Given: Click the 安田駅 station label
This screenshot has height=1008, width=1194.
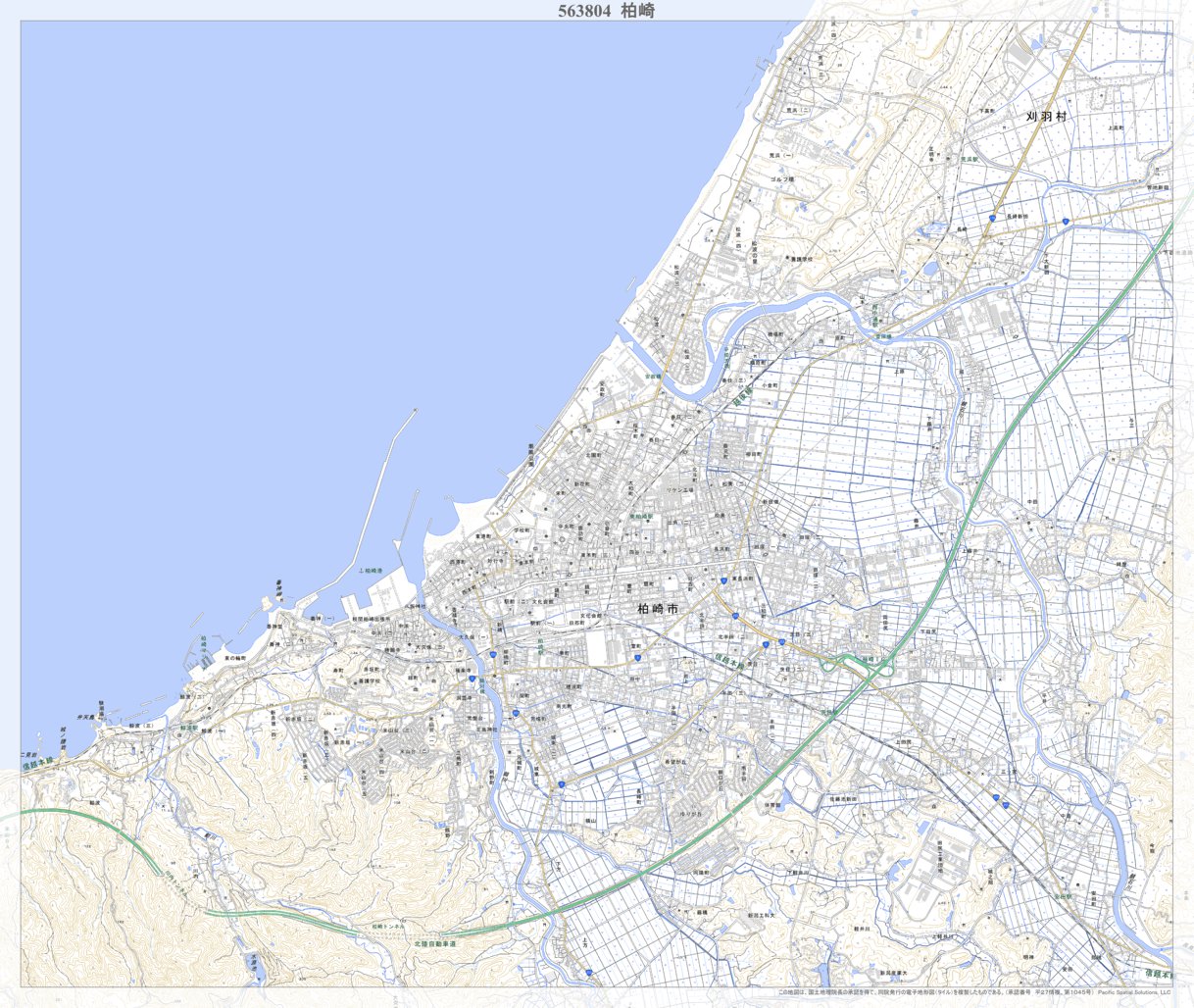Looking at the screenshot, I should click(x=1062, y=895).
